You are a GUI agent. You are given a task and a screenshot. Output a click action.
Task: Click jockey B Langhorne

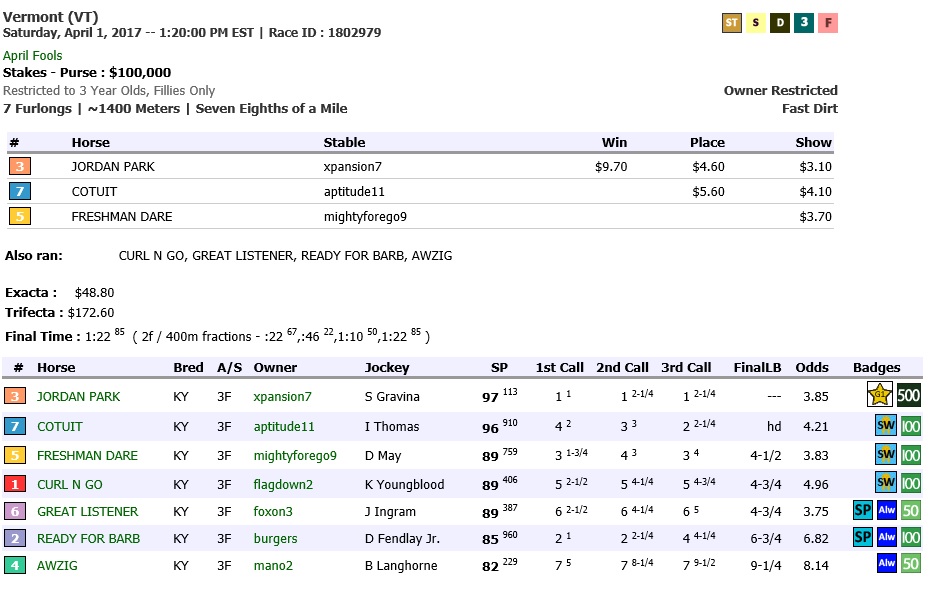click(x=401, y=565)
